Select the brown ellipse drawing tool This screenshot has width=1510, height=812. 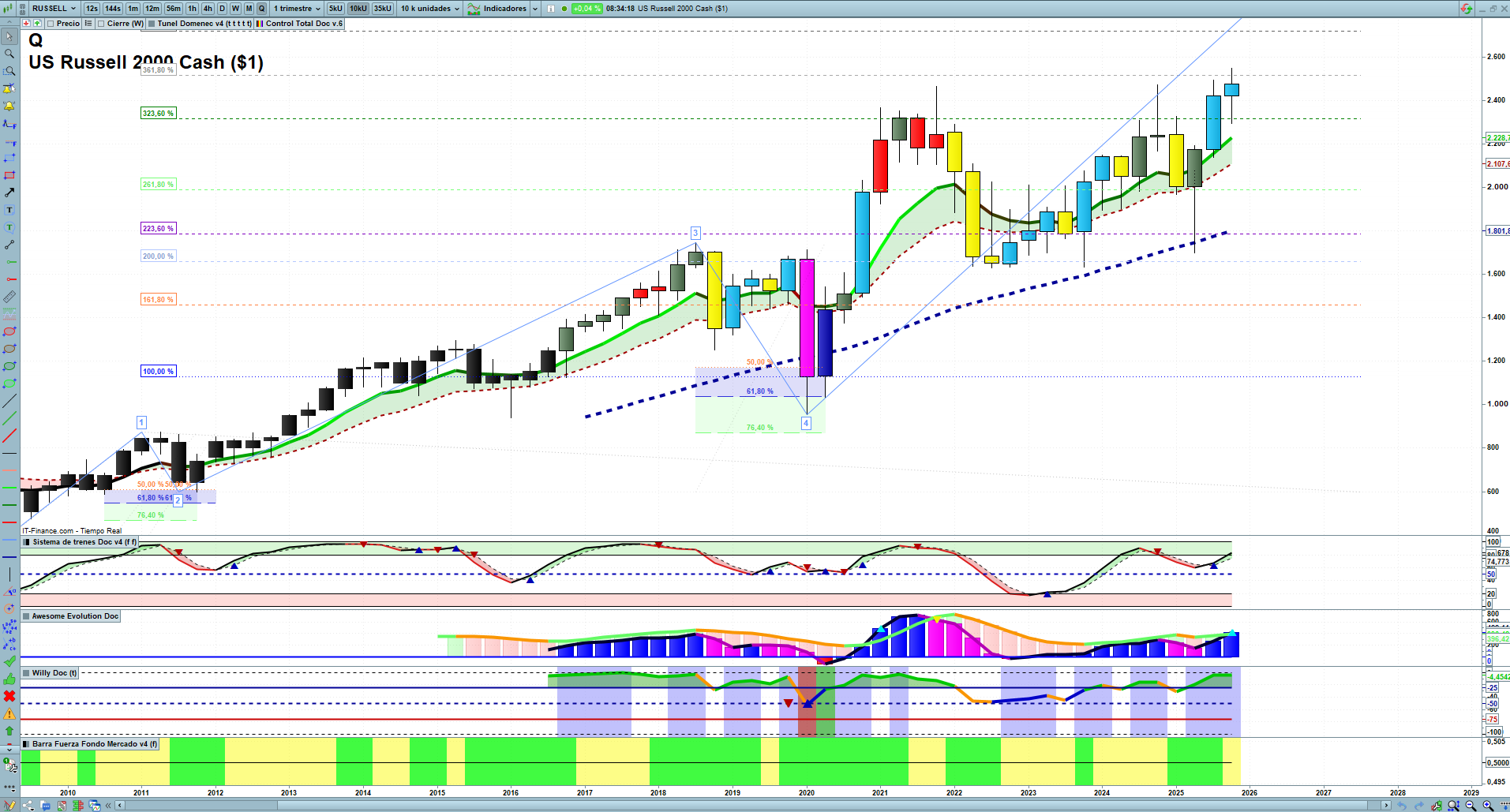coord(9,349)
